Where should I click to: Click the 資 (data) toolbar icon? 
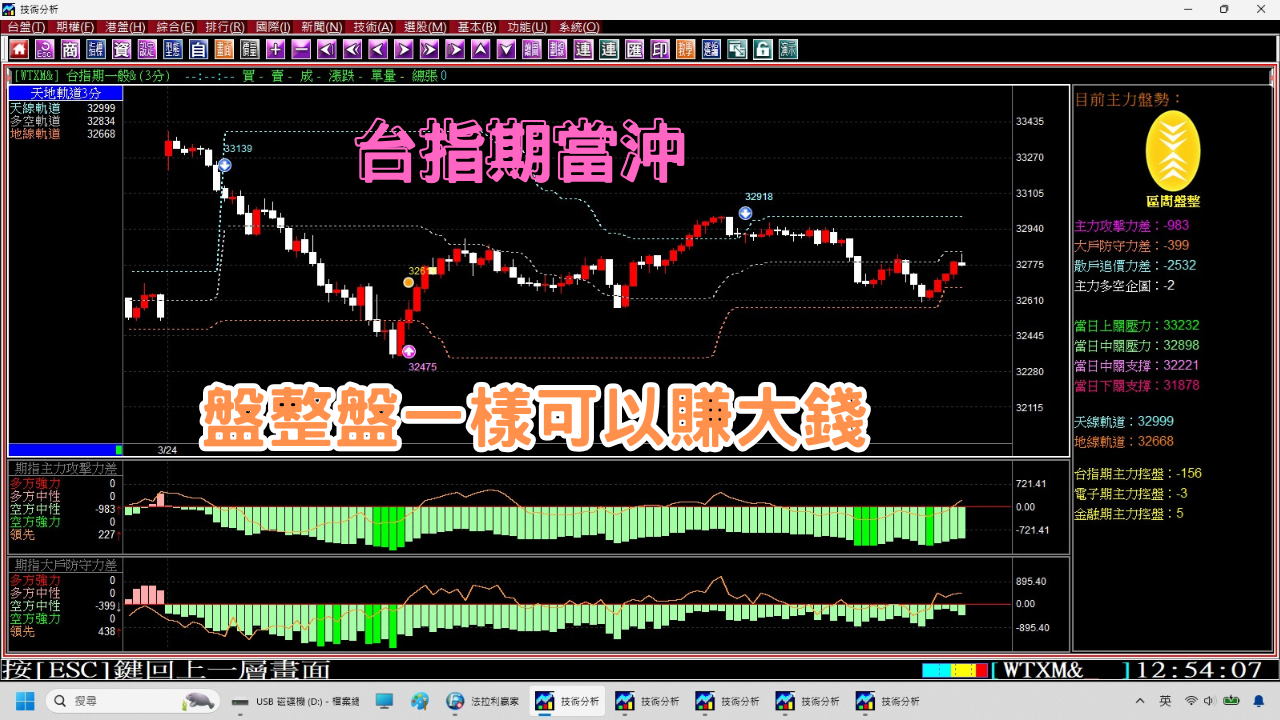pyautogui.click(x=121, y=48)
